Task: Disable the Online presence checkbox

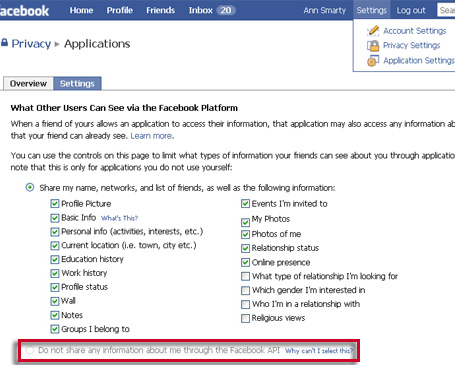Action: point(245,262)
